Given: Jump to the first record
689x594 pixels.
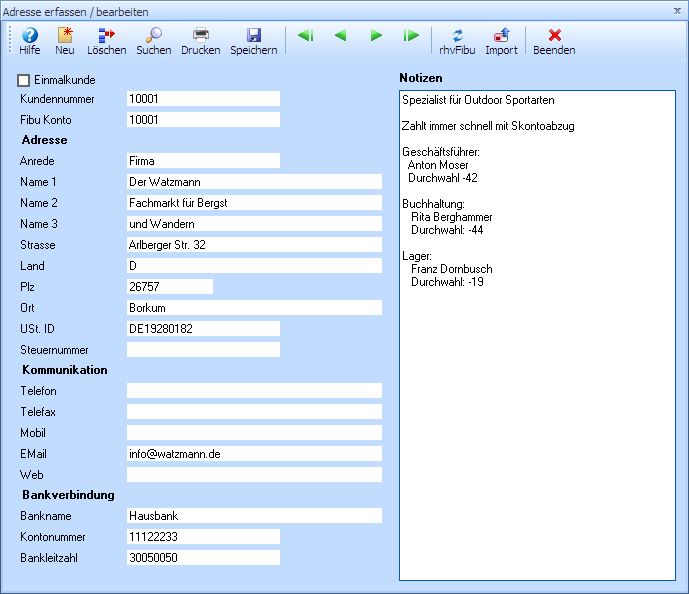Looking at the screenshot, I should click(x=305, y=36).
